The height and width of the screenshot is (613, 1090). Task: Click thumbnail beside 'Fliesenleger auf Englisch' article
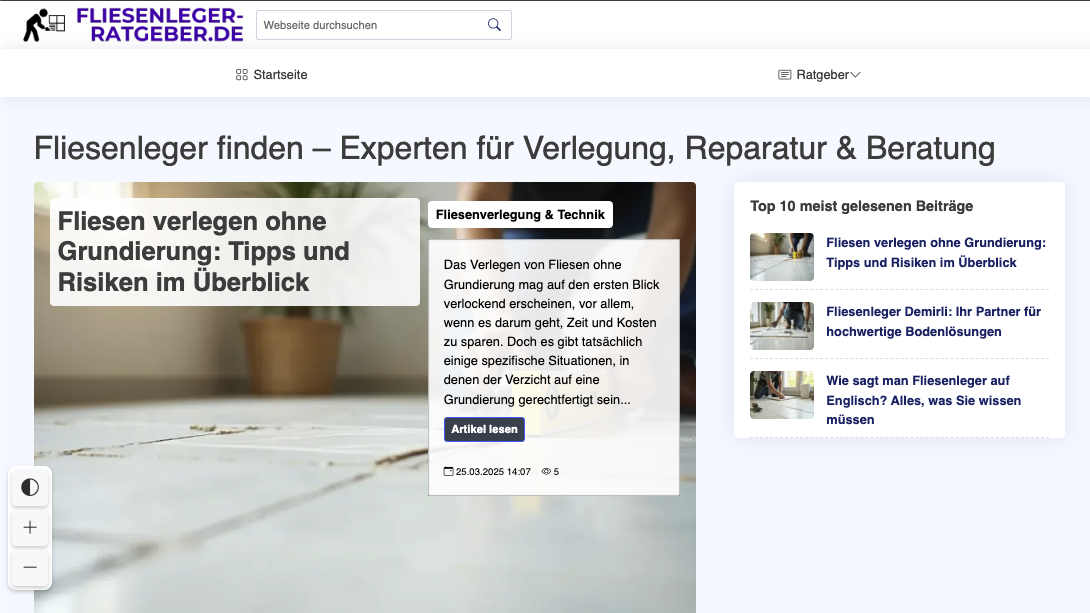click(782, 395)
